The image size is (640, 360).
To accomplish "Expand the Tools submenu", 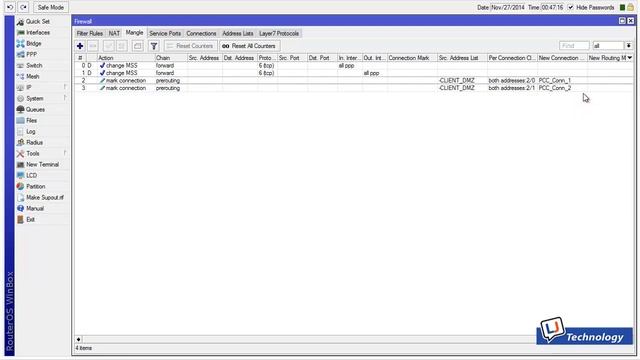I will pos(41,154).
